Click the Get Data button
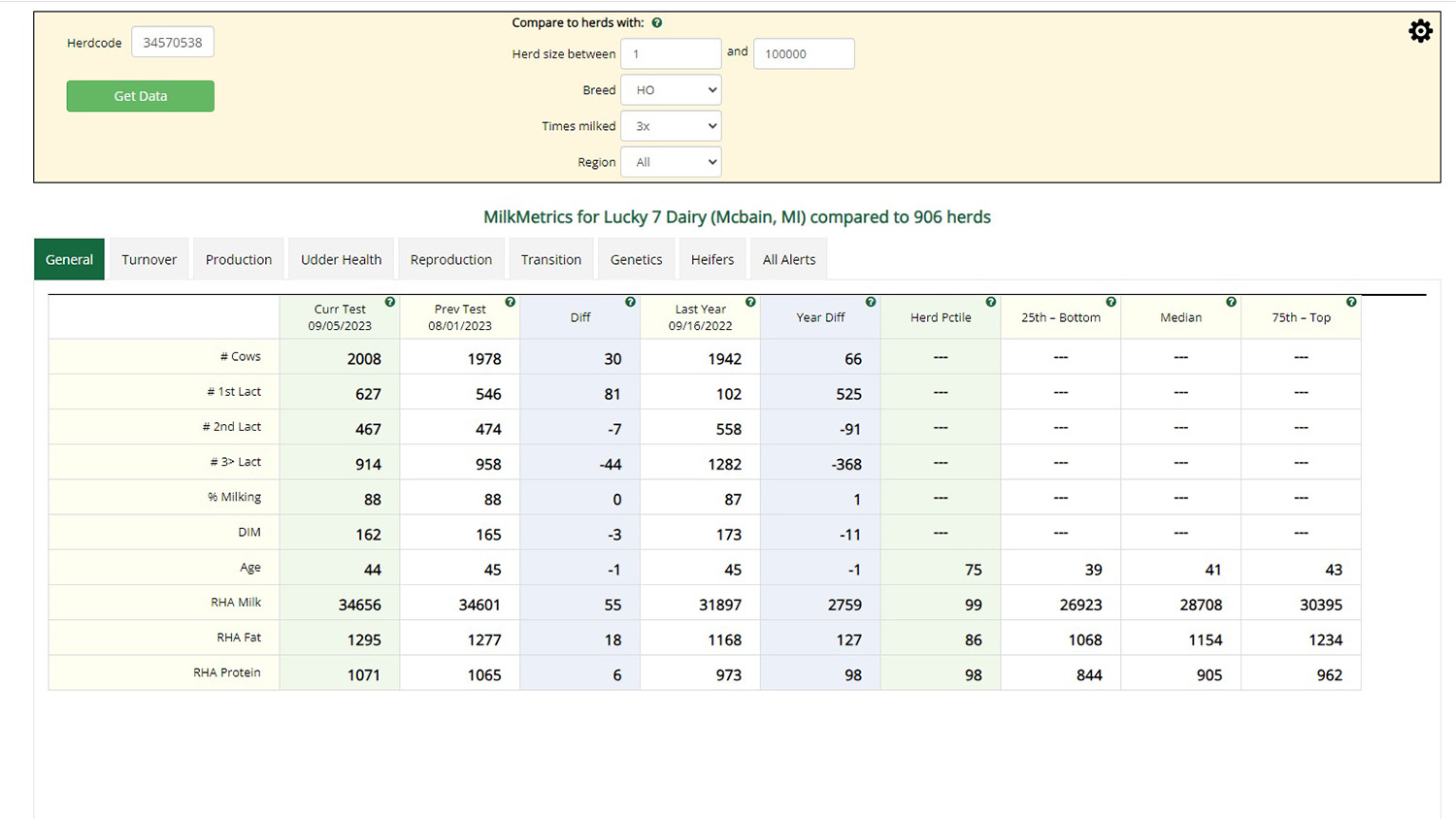The image size is (1456, 819). pyautogui.click(x=141, y=96)
